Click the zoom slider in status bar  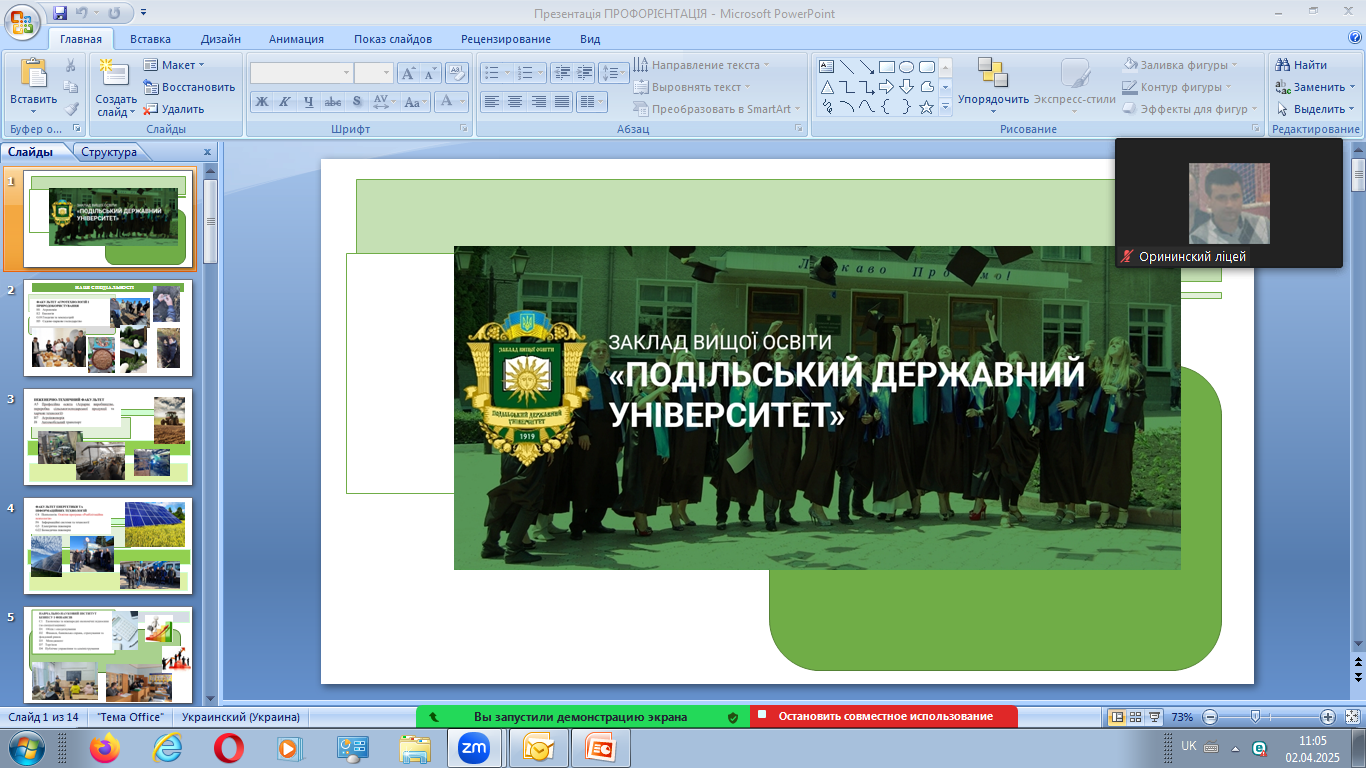pos(1255,717)
